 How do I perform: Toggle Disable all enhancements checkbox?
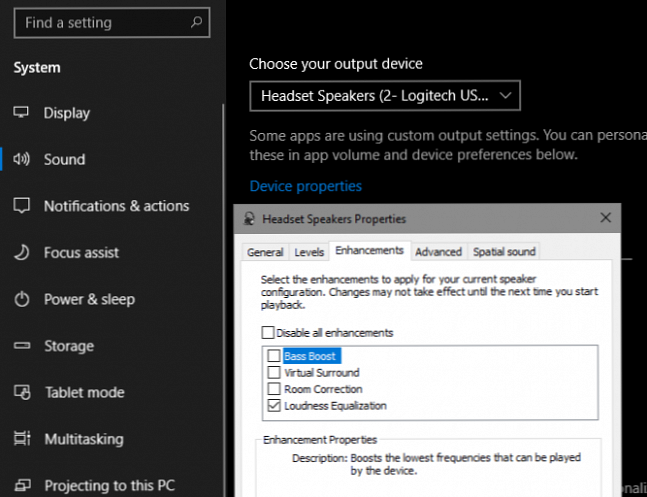click(x=267, y=333)
